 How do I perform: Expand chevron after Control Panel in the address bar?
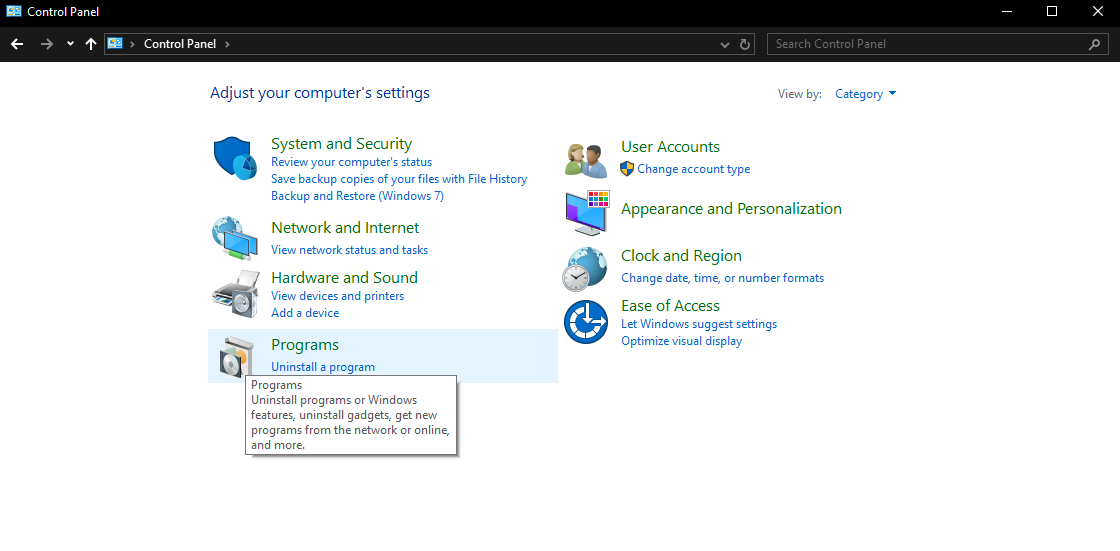pyautogui.click(x=227, y=44)
